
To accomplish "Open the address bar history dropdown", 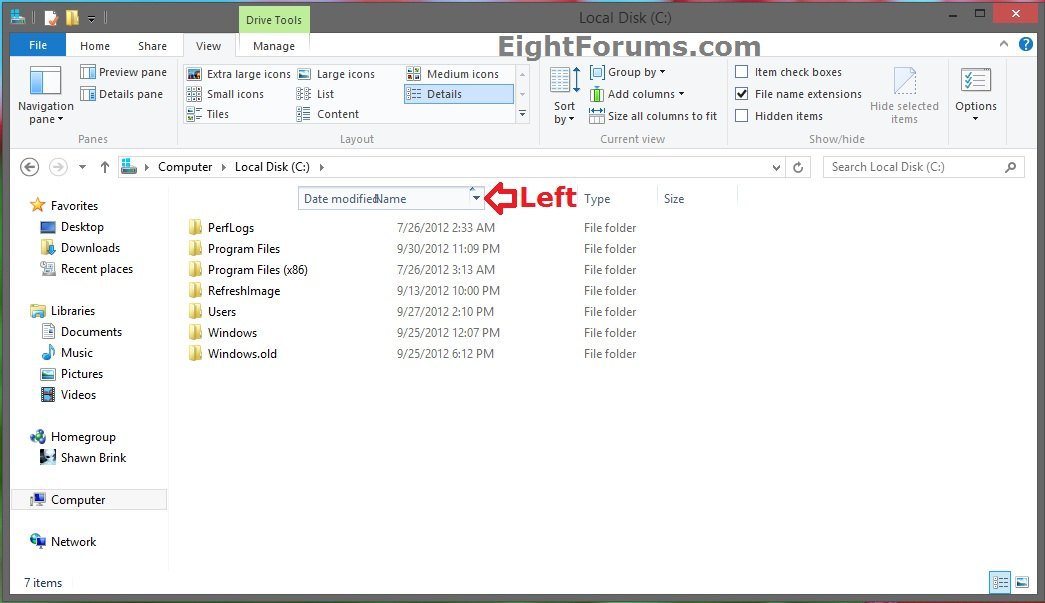I will coord(776,167).
